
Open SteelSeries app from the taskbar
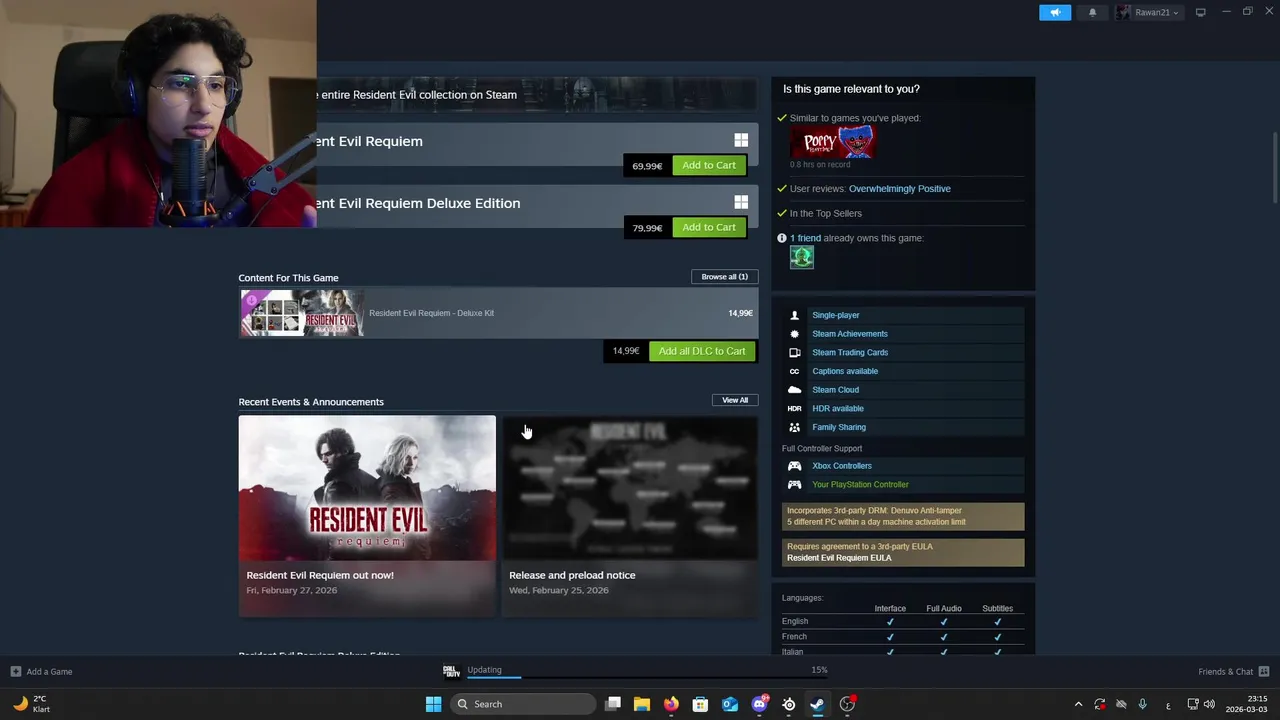coord(789,704)
